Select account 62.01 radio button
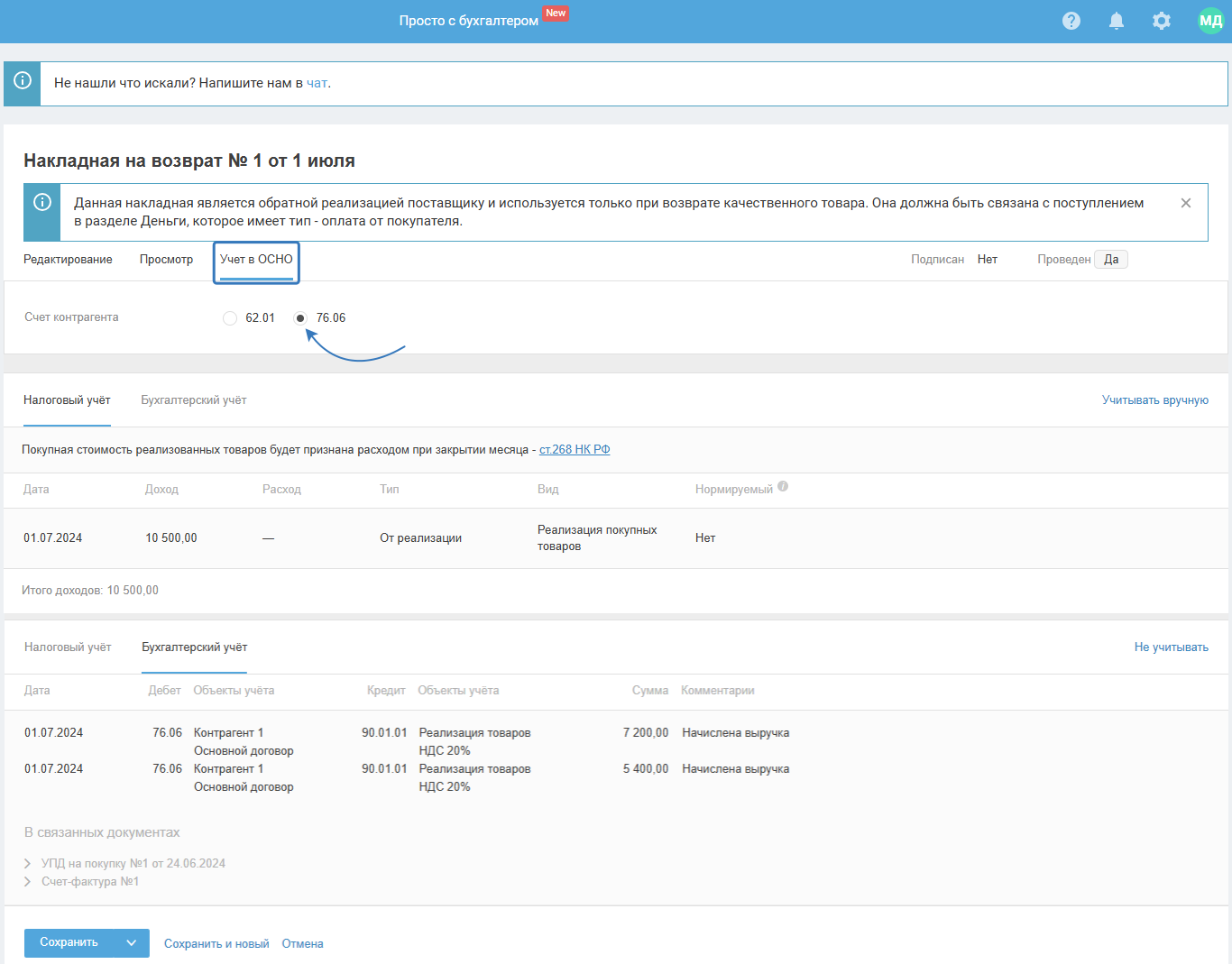1232x964 pixels. tap(230, 318)
